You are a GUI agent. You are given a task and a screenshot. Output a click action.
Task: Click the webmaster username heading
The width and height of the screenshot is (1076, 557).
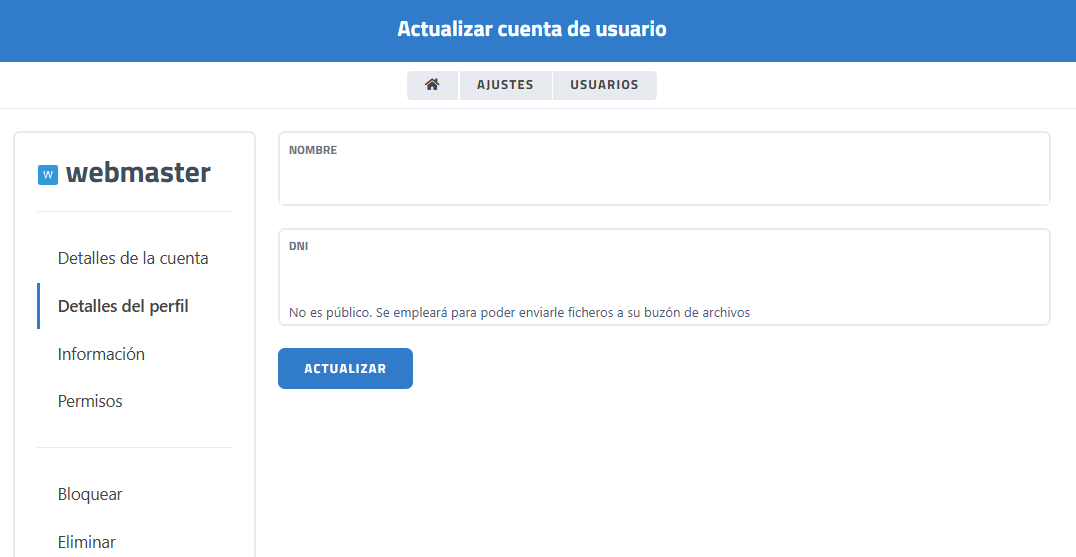point(138,173)
